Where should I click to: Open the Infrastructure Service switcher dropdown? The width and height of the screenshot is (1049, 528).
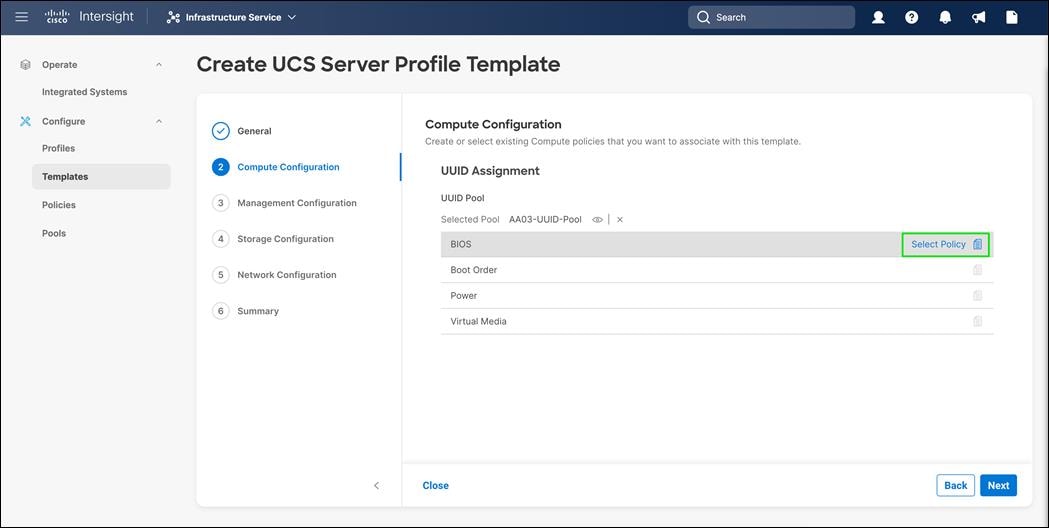click(231, 17)
